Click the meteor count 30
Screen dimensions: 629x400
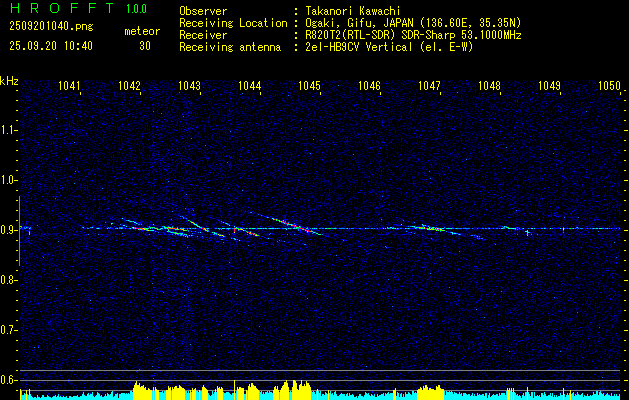(145, 46)
